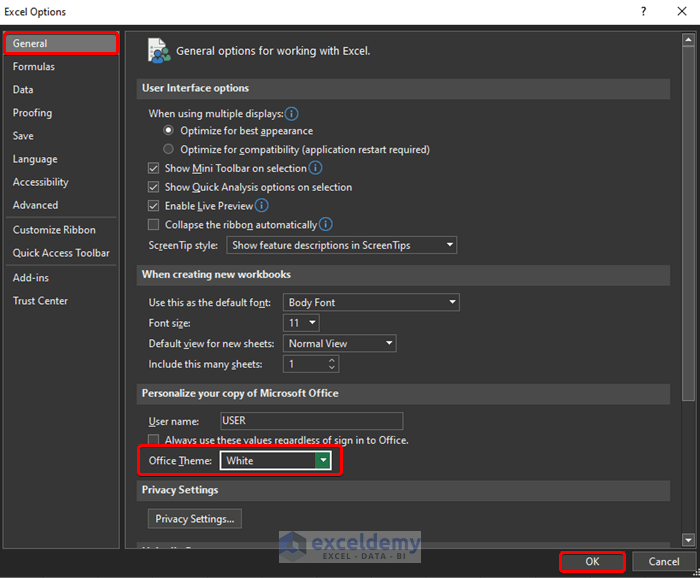Click the OK button
Screen dimensions: 700x578
pos(592,561)
